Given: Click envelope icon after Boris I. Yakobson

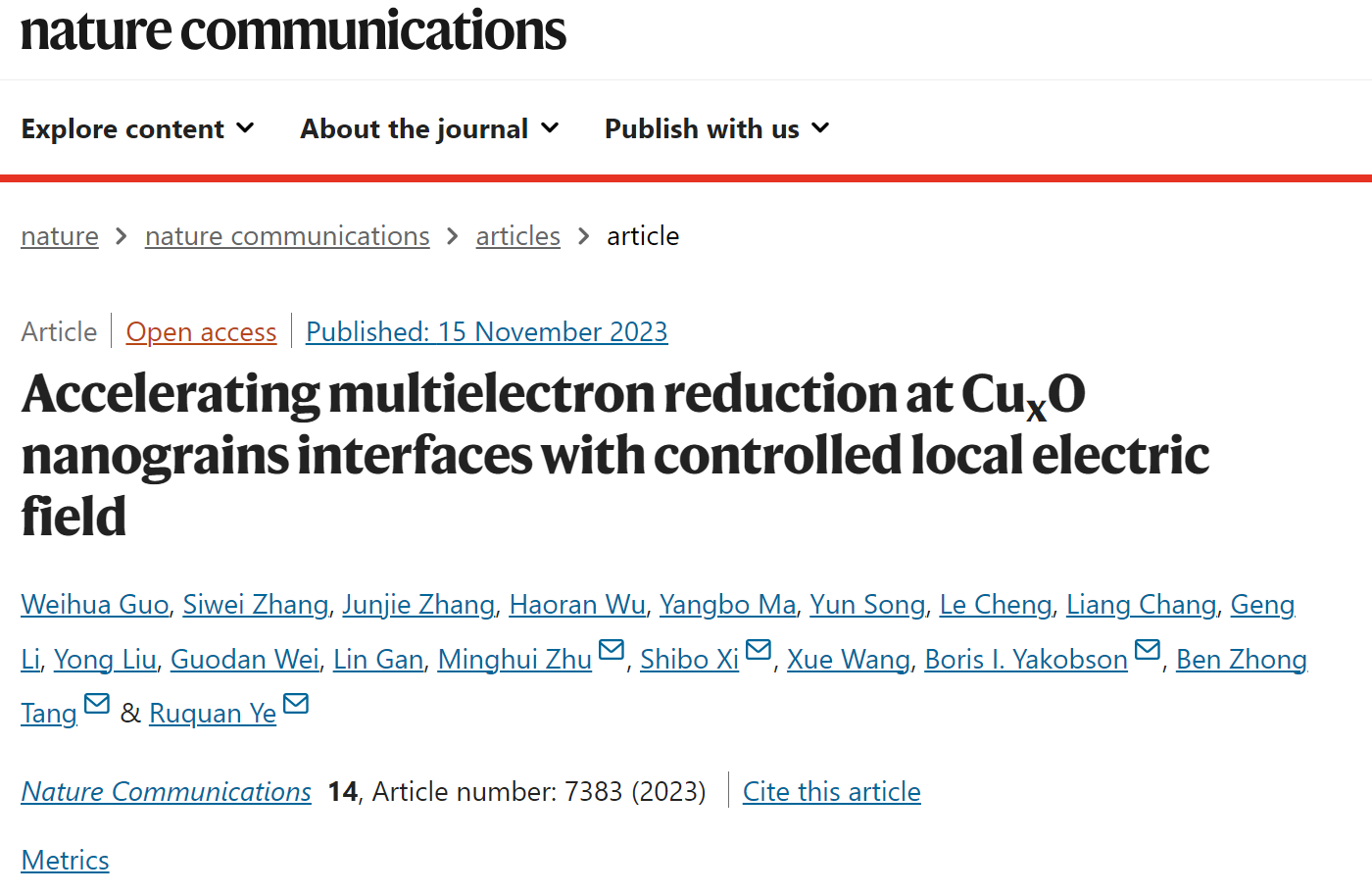Looking at the screenshot, I should coord(1148,650).
